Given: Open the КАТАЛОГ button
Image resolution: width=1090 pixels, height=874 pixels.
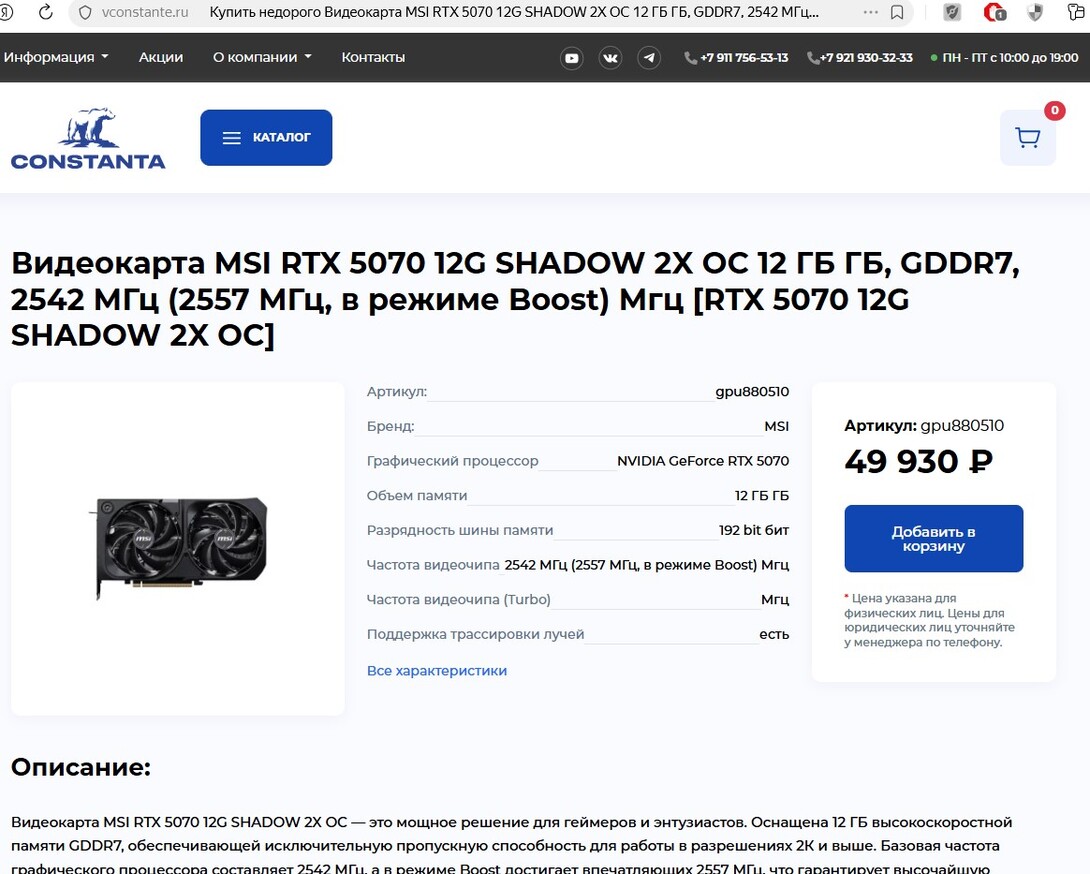Looking at the screenshot, I should click(x=266, y=138).
